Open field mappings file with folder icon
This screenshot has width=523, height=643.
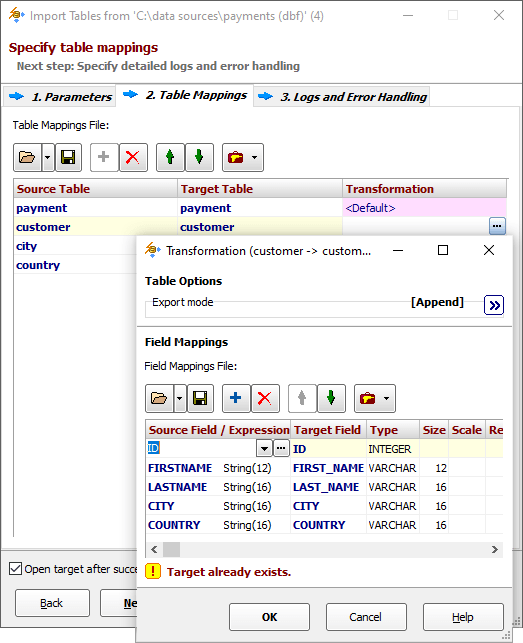click(x=159, y=398)
